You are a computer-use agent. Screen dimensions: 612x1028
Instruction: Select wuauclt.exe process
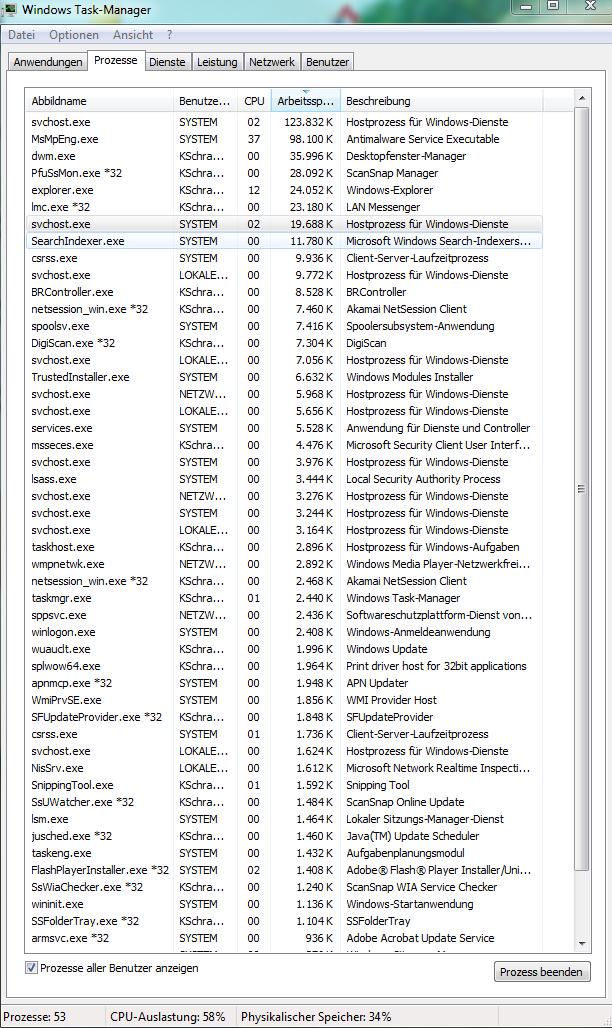(x=284, y=649)
